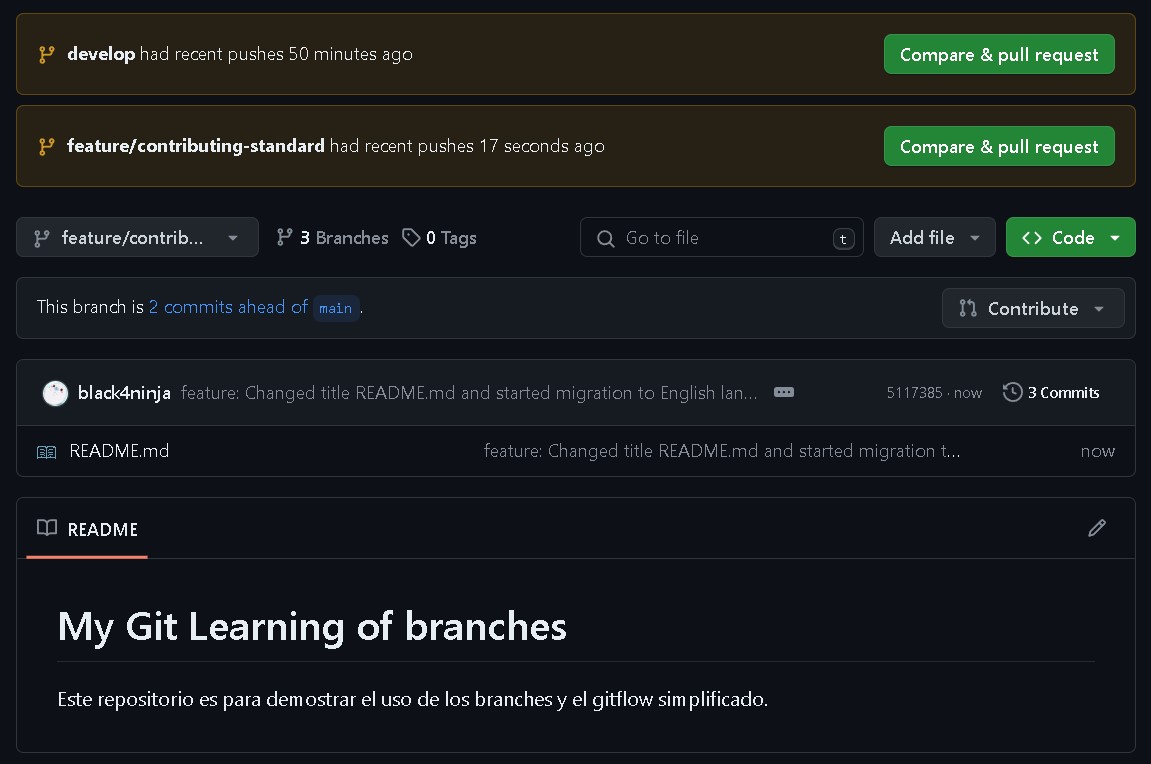Open commit hash 5117385
This screenshot has width=1151, height=764.
913,393
